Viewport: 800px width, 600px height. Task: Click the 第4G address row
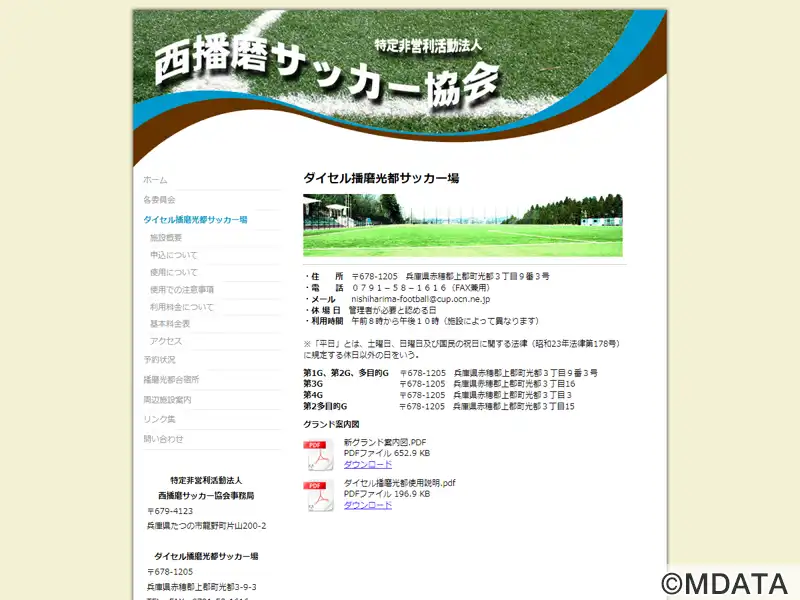438,395
